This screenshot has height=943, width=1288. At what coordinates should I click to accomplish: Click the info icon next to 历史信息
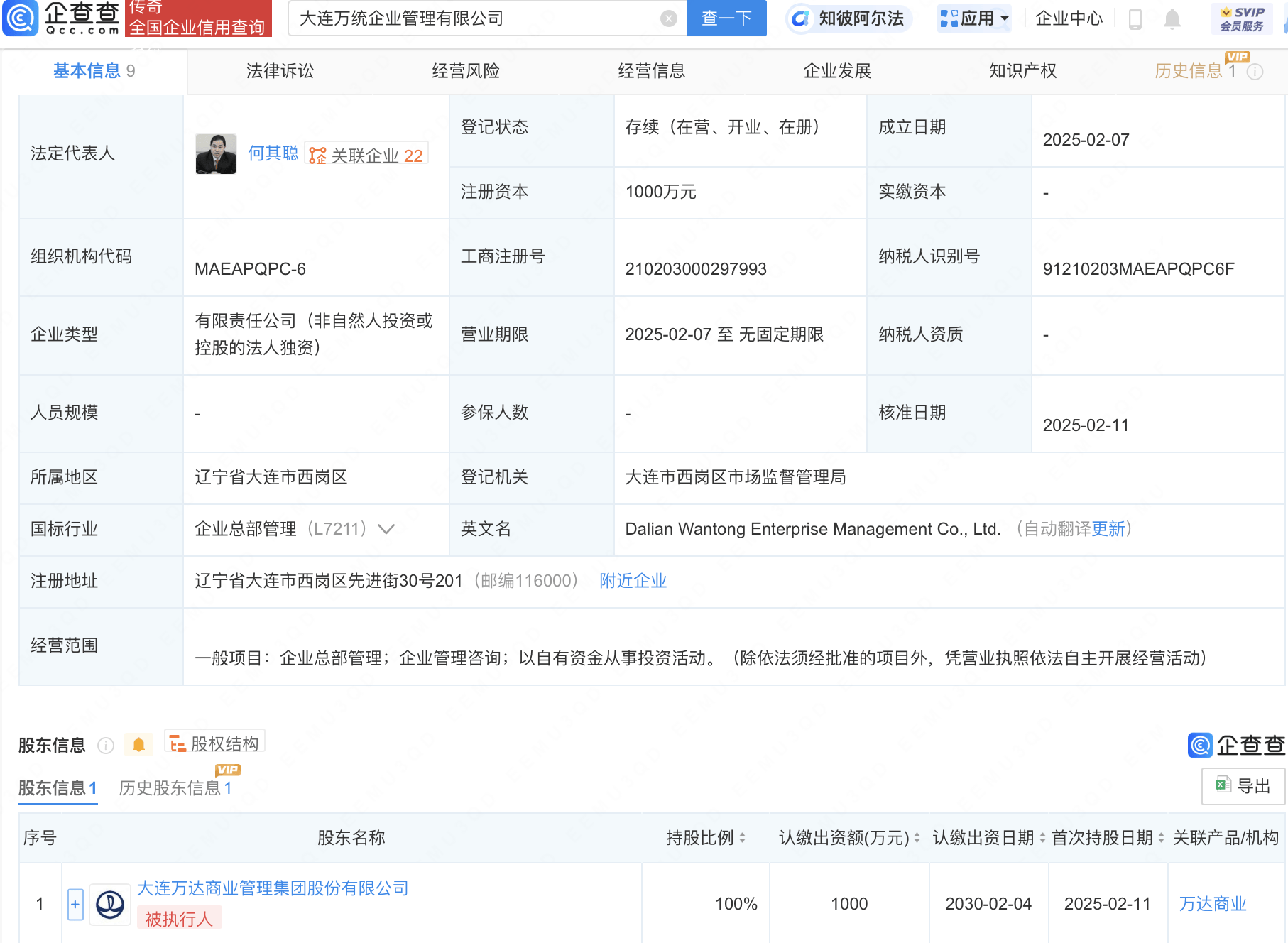click(1255, 72)
